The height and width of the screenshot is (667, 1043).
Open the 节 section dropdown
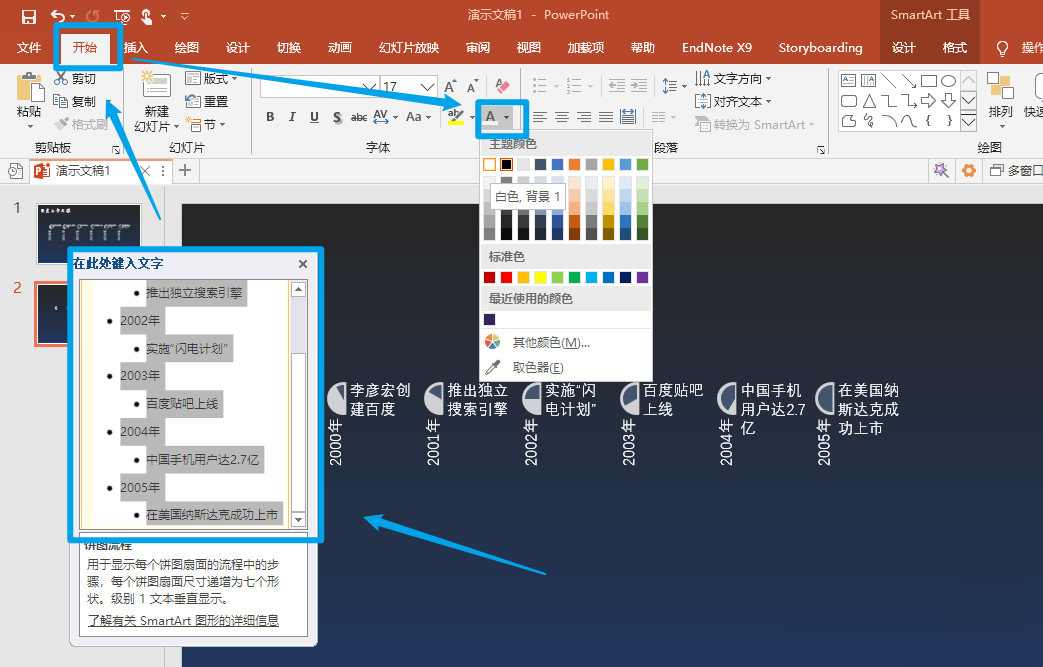(x=206, y=124)
